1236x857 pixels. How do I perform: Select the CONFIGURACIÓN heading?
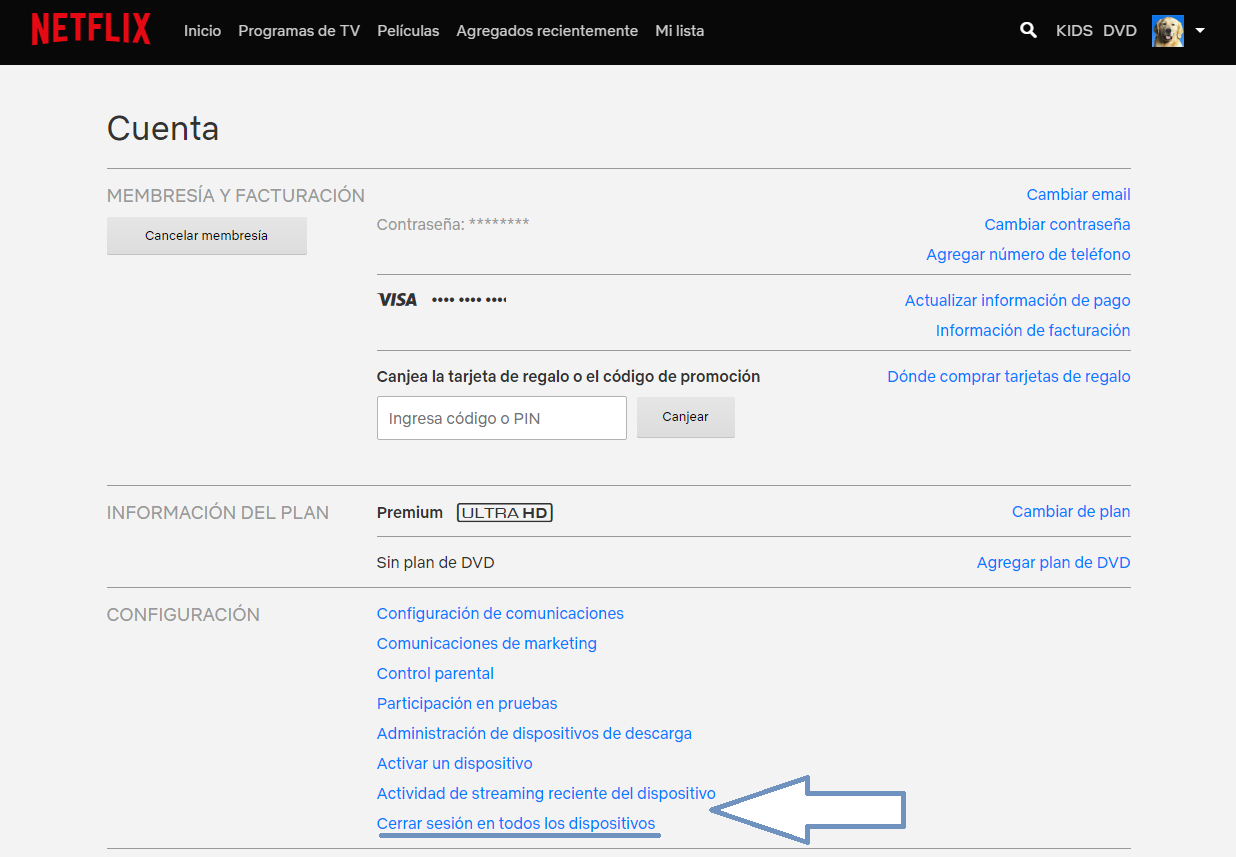[183, 615]
